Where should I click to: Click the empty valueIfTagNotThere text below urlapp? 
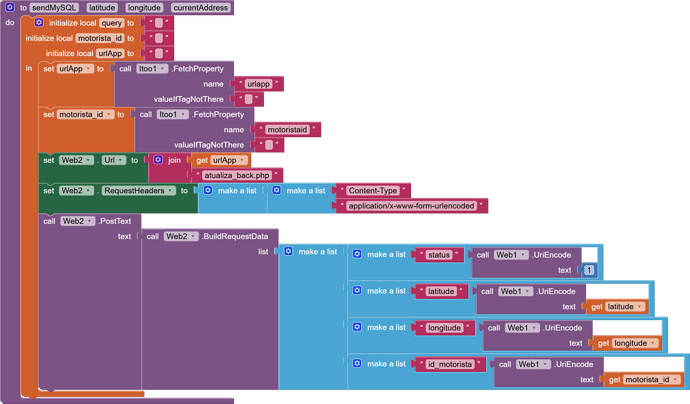[x=249, y=99]
